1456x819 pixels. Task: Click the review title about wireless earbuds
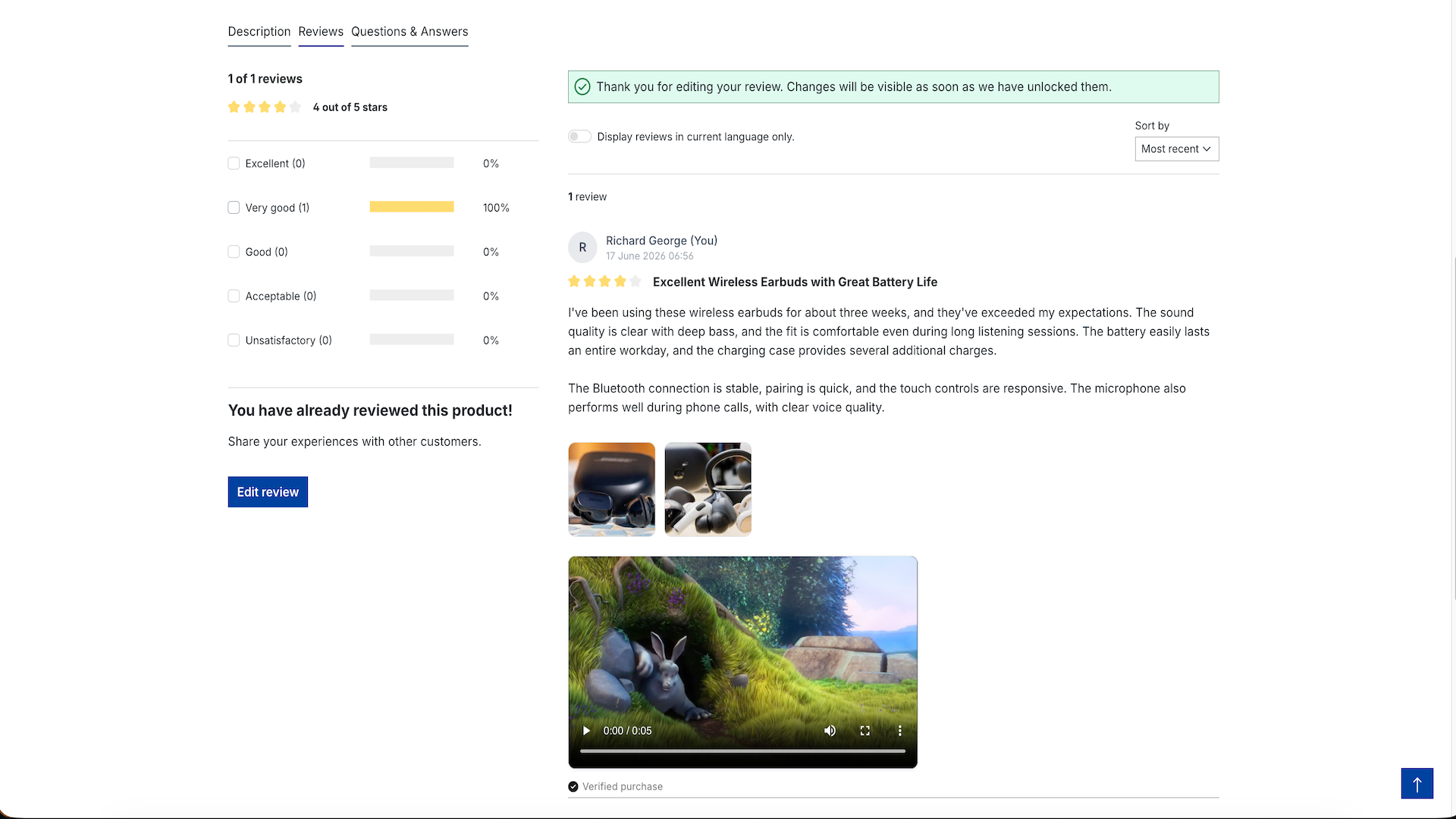click(x=795, y=282)
